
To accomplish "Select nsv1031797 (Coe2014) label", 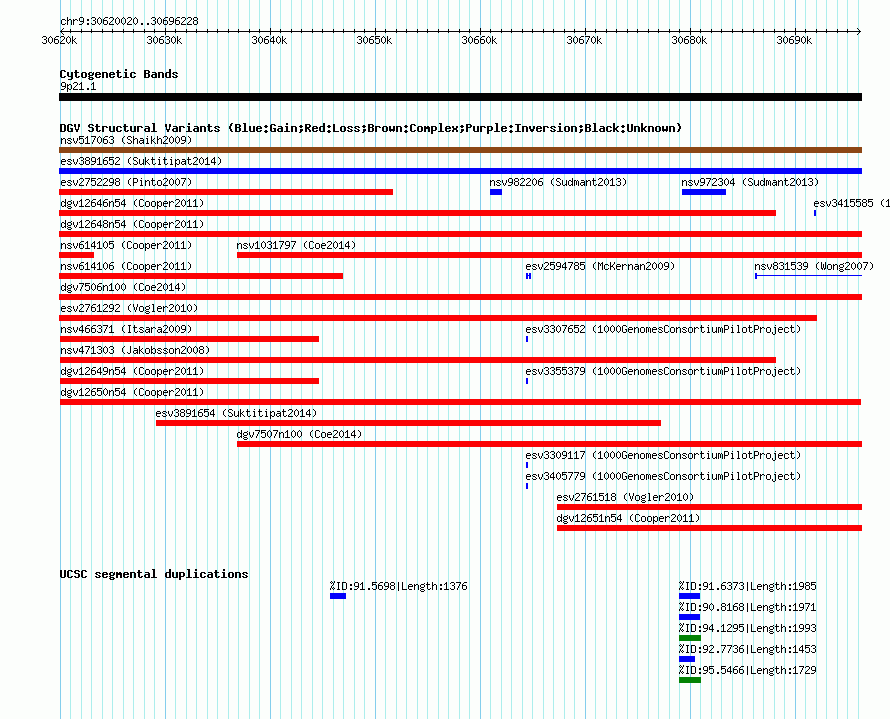I will click(x=296, y=245).
